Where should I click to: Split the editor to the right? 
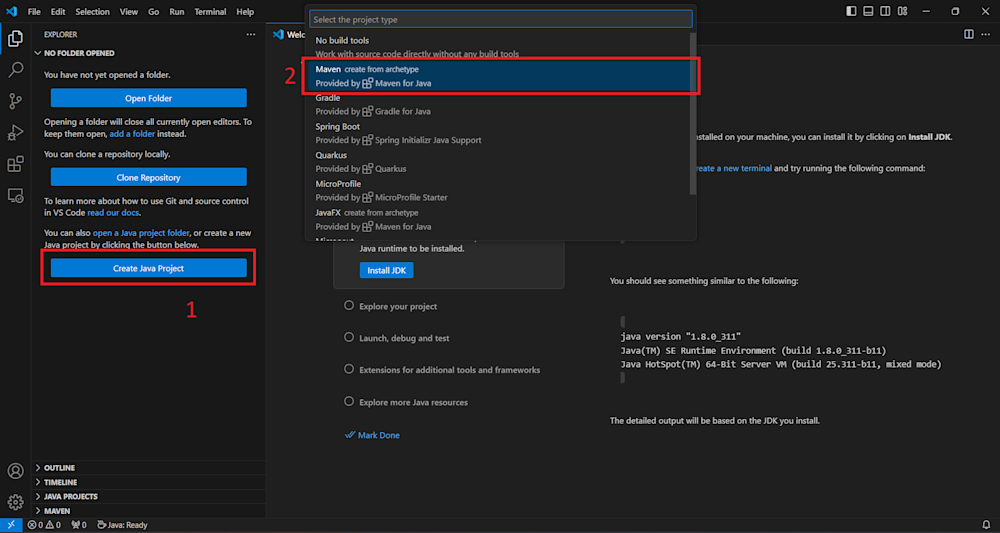click(968, 34)
